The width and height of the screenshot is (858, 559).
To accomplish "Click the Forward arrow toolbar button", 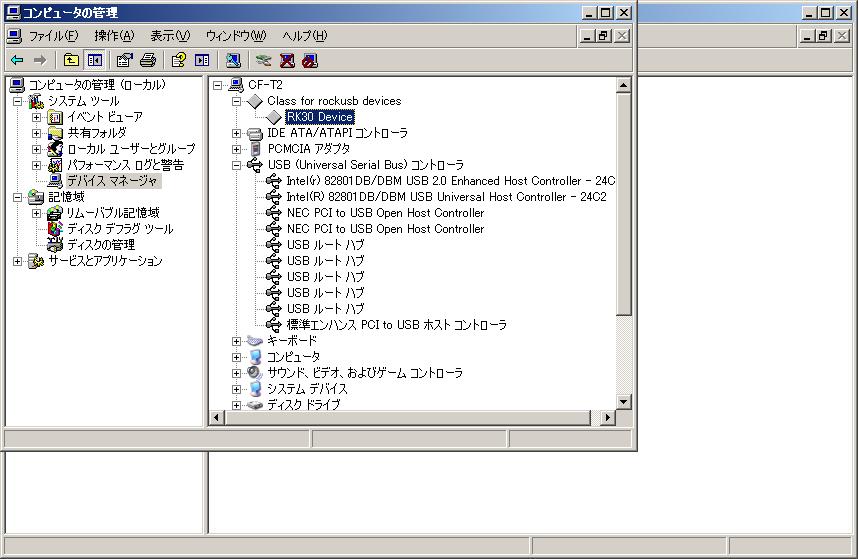I will click(40, 60).
